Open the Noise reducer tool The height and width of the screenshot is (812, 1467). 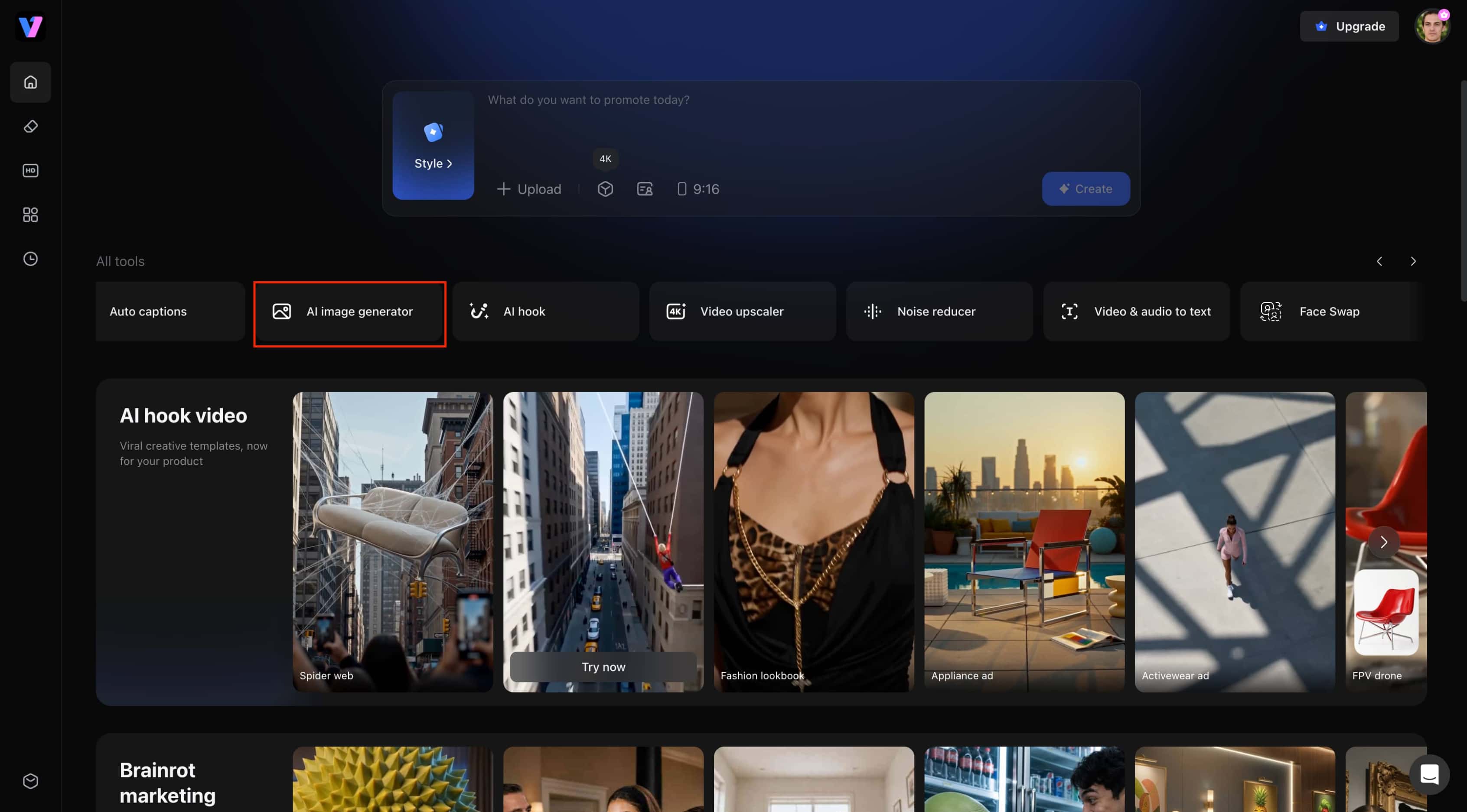pyautogui.click(x=940, y=311)
